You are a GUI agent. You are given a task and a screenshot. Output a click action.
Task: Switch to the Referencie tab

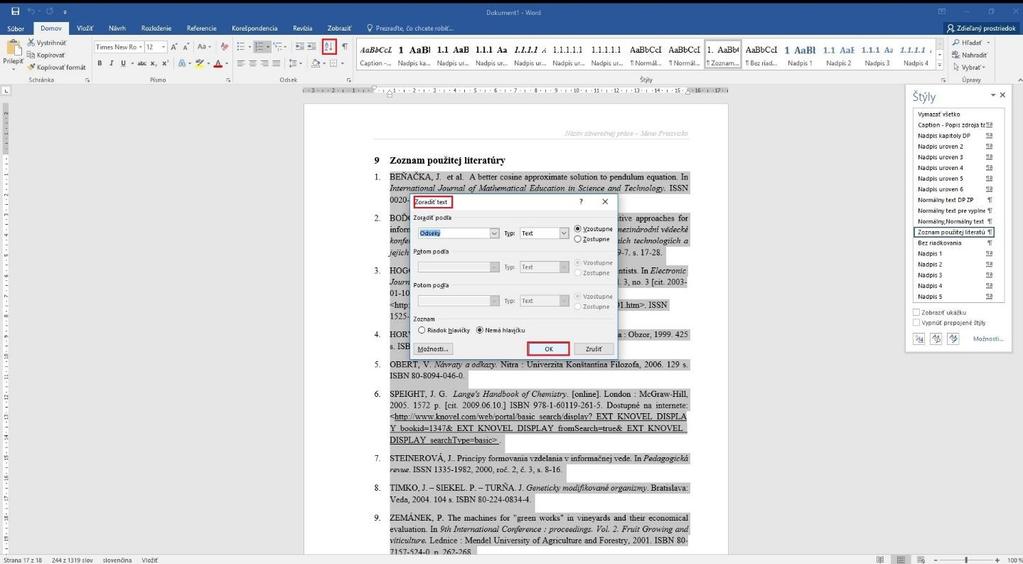pos(202,28)
